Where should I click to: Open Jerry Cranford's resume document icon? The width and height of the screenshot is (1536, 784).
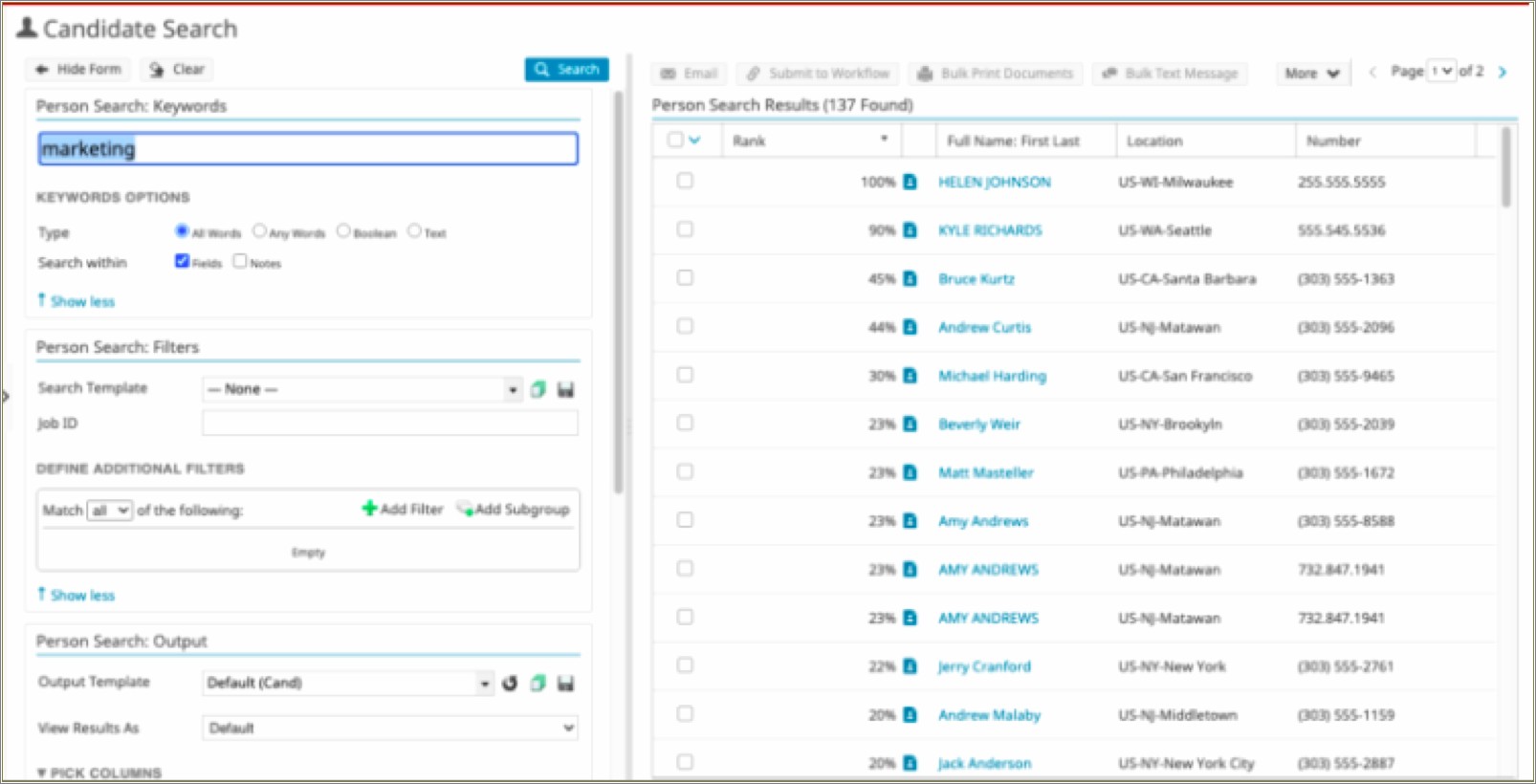coord(910,666)
